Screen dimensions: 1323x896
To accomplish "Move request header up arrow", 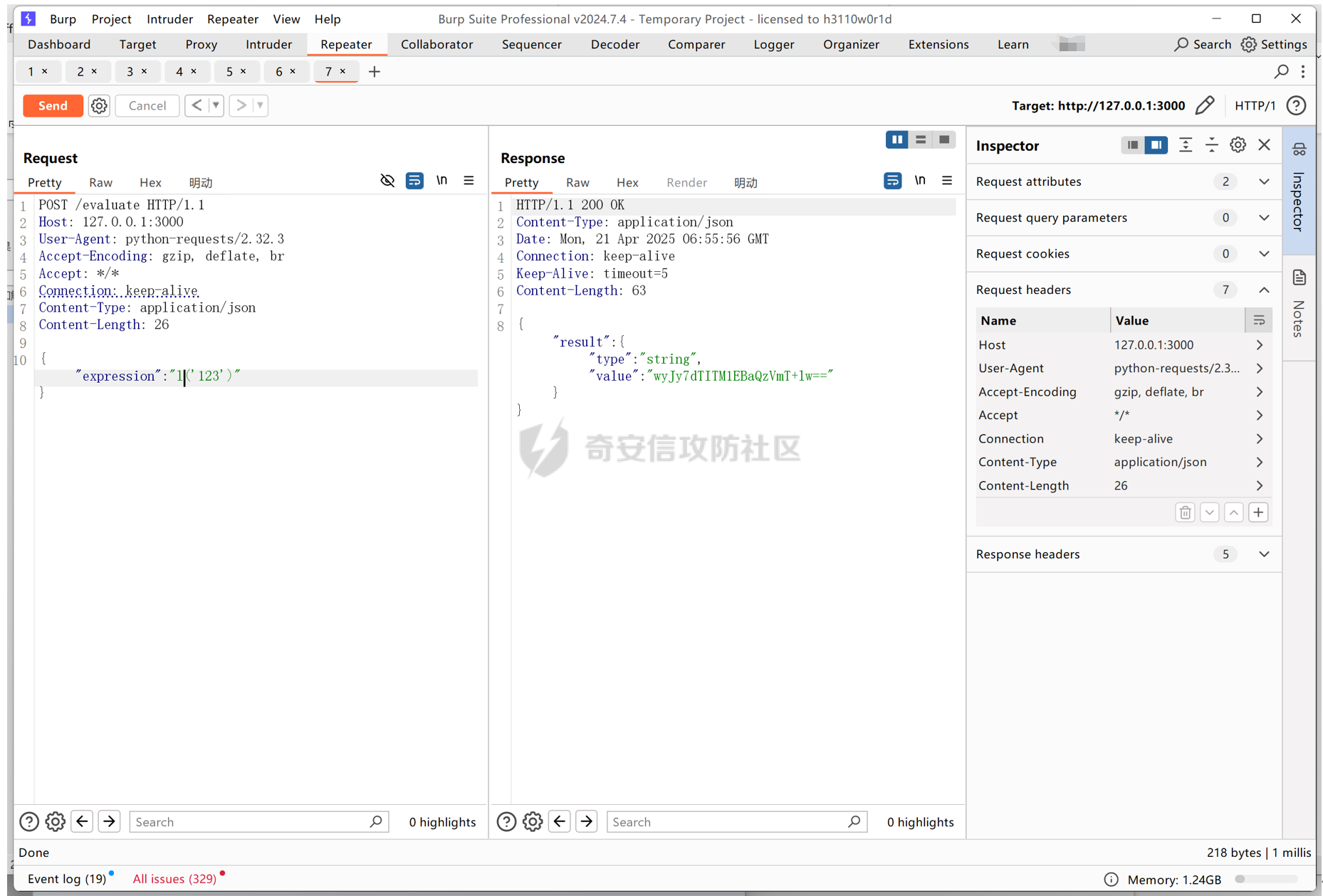I will 1234,512.
